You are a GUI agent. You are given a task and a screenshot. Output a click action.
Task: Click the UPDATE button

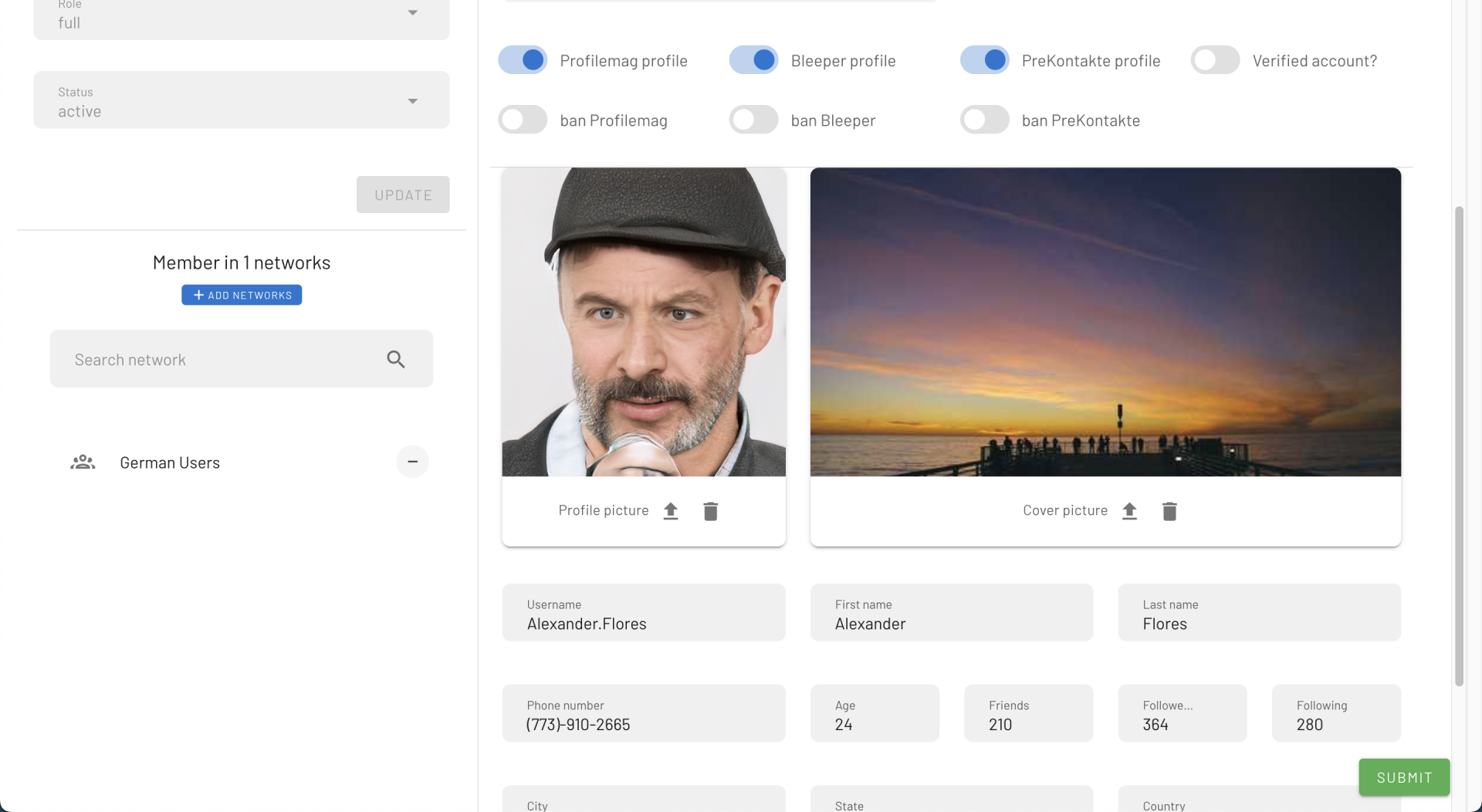(x=403, y=195)
